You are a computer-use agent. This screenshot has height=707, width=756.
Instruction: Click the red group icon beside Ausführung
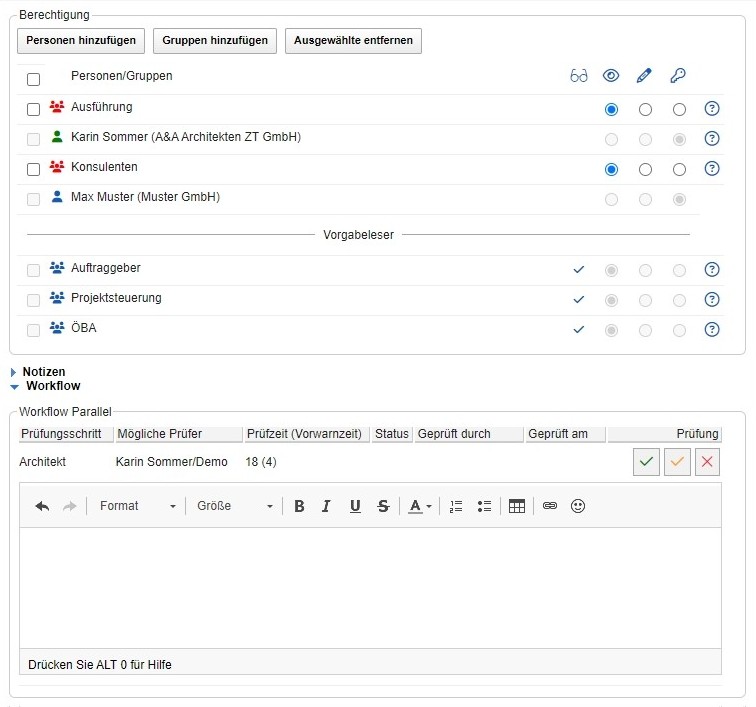(x=57, y=107)
